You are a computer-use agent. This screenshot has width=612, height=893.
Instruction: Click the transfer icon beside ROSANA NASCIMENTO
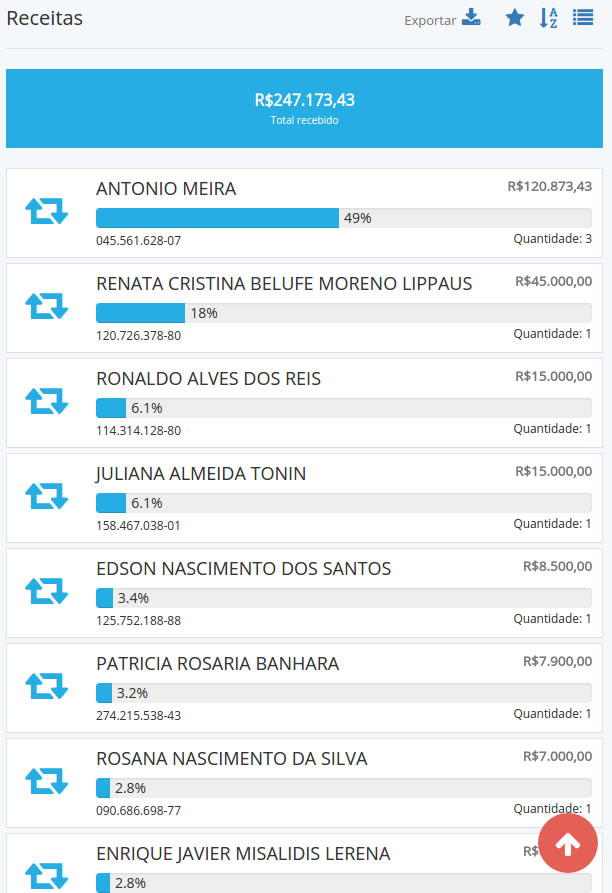coord(46,781)
